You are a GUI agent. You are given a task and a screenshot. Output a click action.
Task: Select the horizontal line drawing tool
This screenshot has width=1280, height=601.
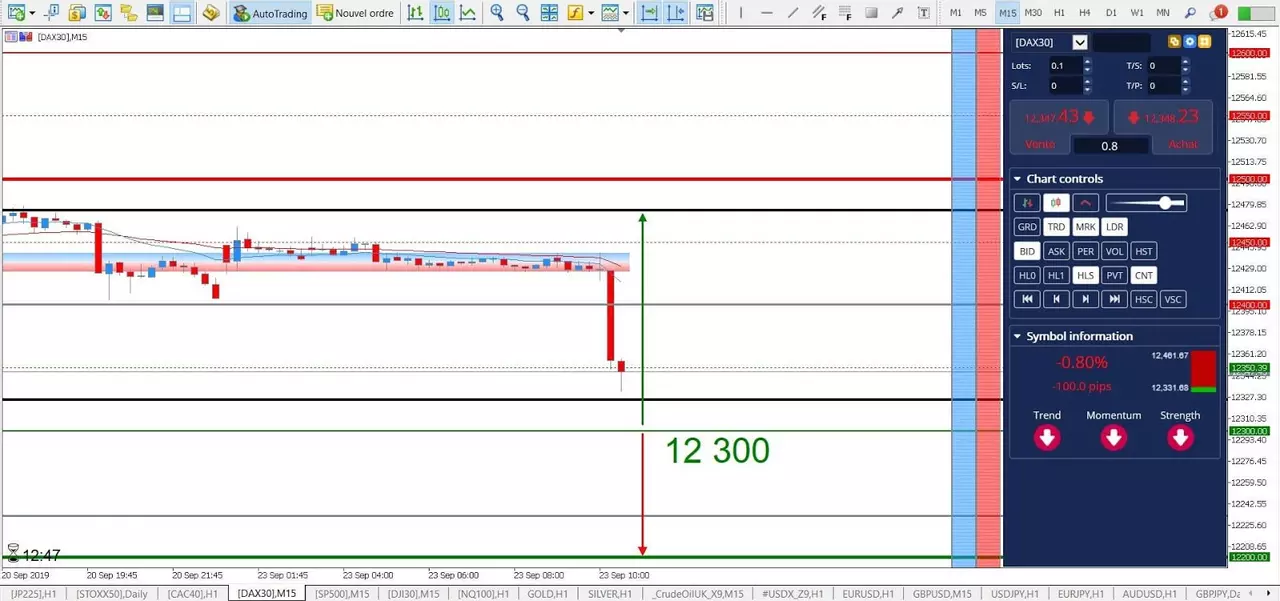click(767, 13)
